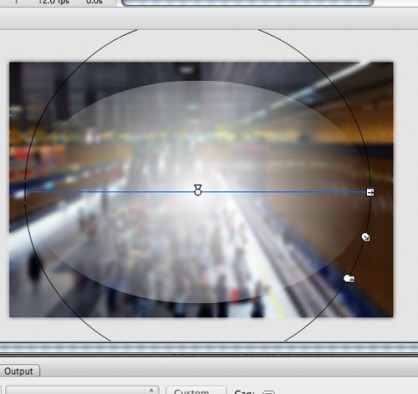Screen dimensions: 418x394
Task: Click the 0.0s elapsed time value
Action: click(94, 2)
